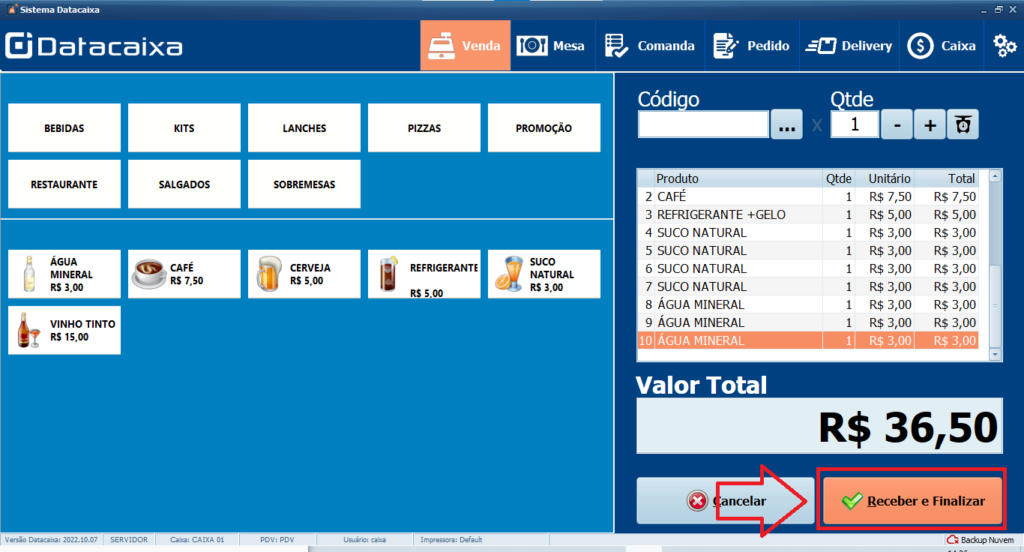Decrease quantity with minus button
The width and height of the screenshot is (1024, 552).
pos(897,125)
